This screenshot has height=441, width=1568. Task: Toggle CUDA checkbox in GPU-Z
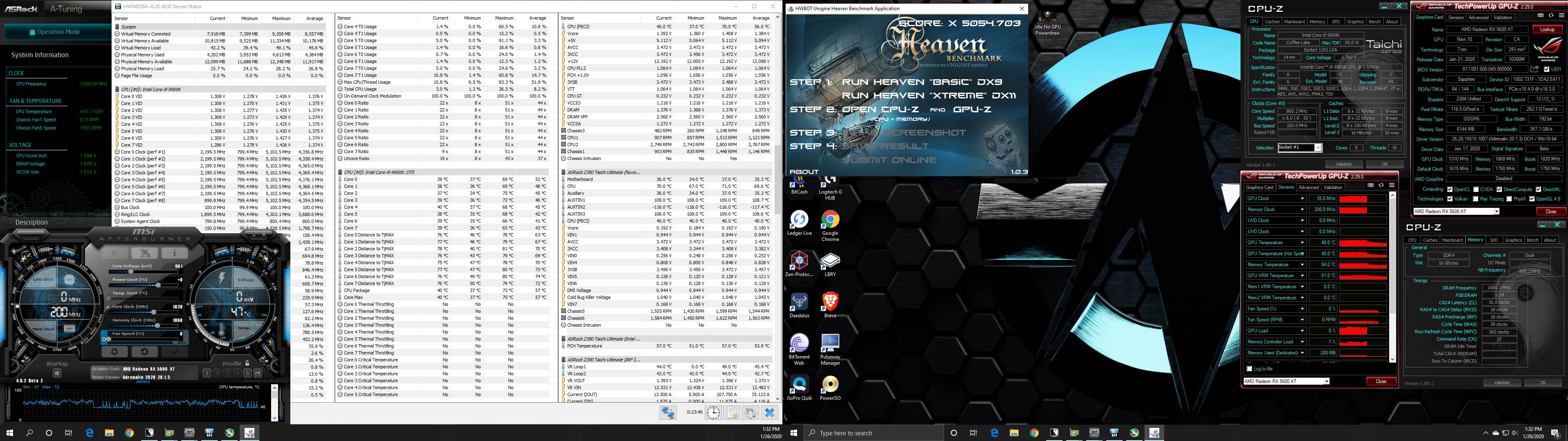click(x=1476, y=189)
